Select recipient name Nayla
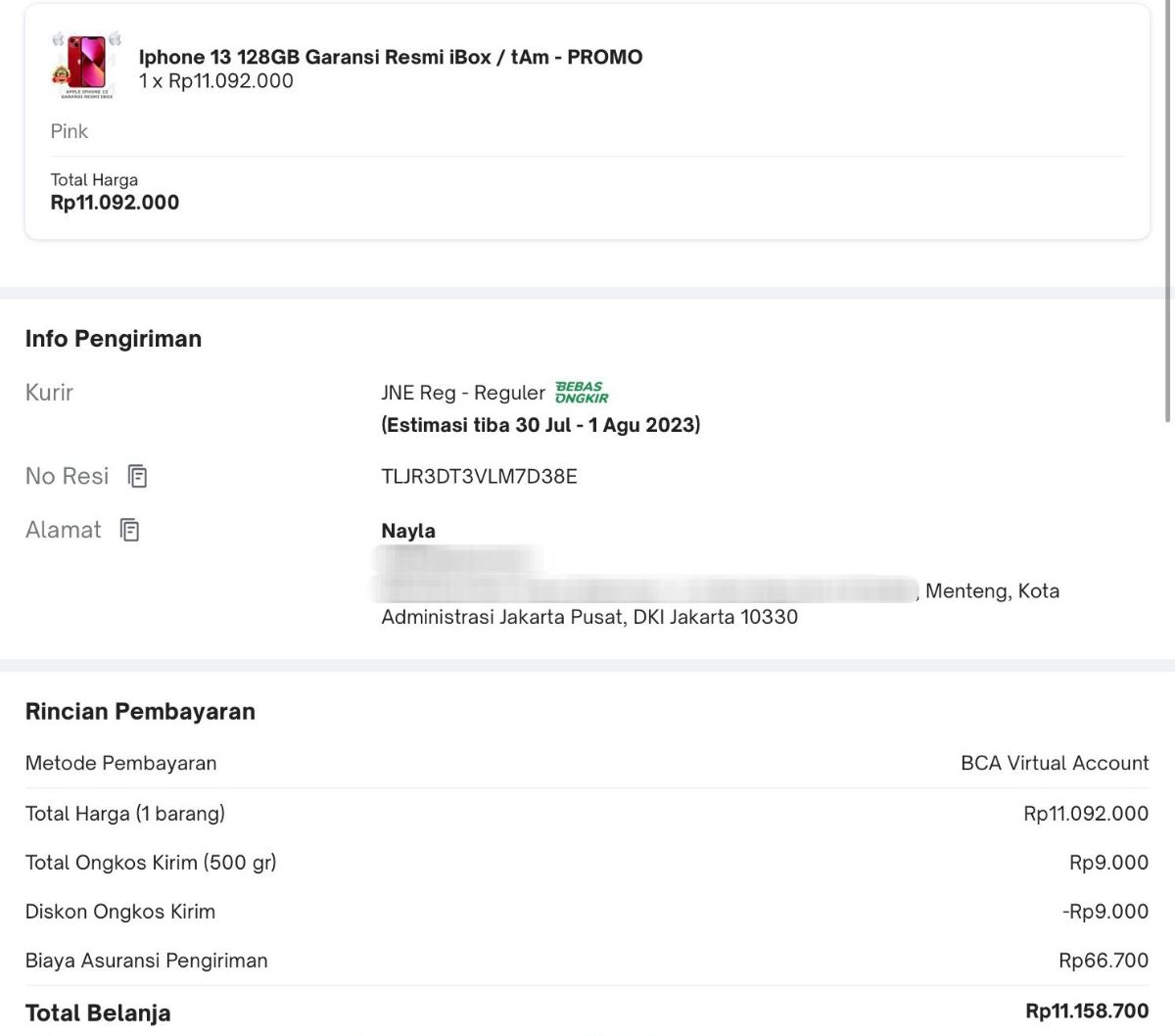 pyautogui.click(x=408, y=531)
